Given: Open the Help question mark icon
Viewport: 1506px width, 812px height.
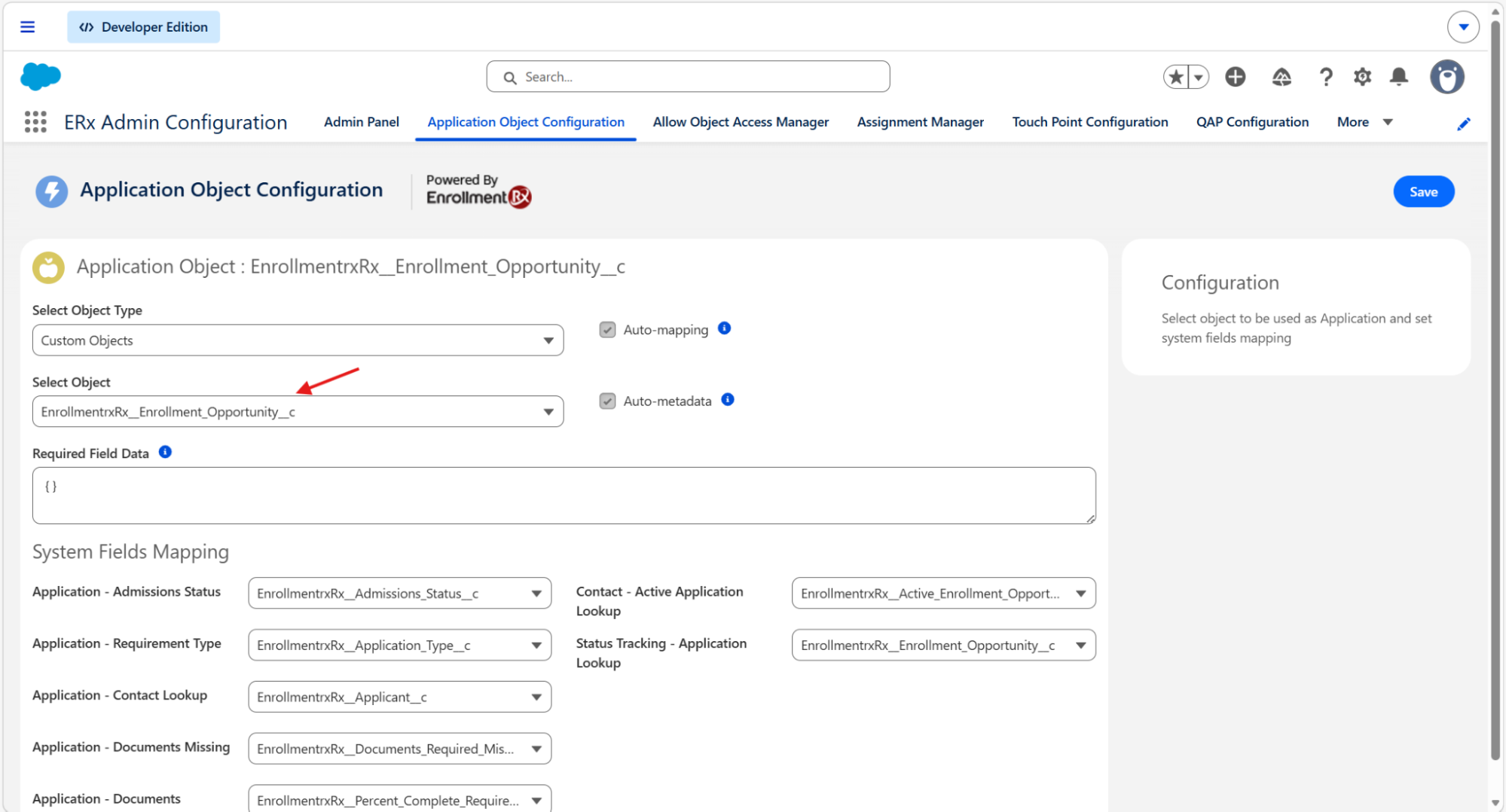Looking at the screenshot, I should tap(1326, 77).
